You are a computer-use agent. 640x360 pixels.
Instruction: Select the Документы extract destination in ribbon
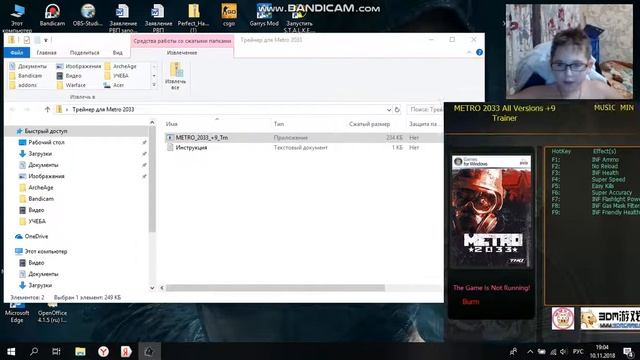point(29,66)
